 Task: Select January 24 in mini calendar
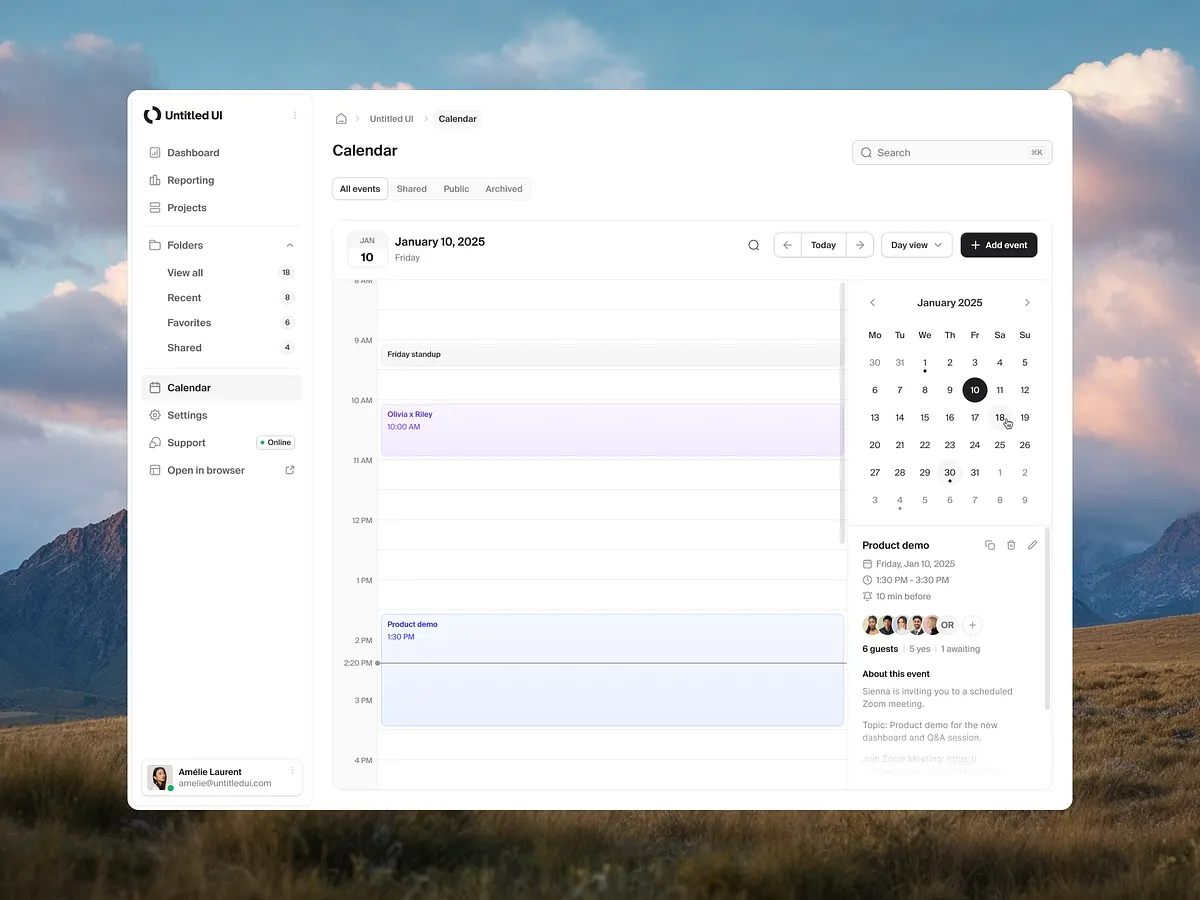click(x=975, y=445)
